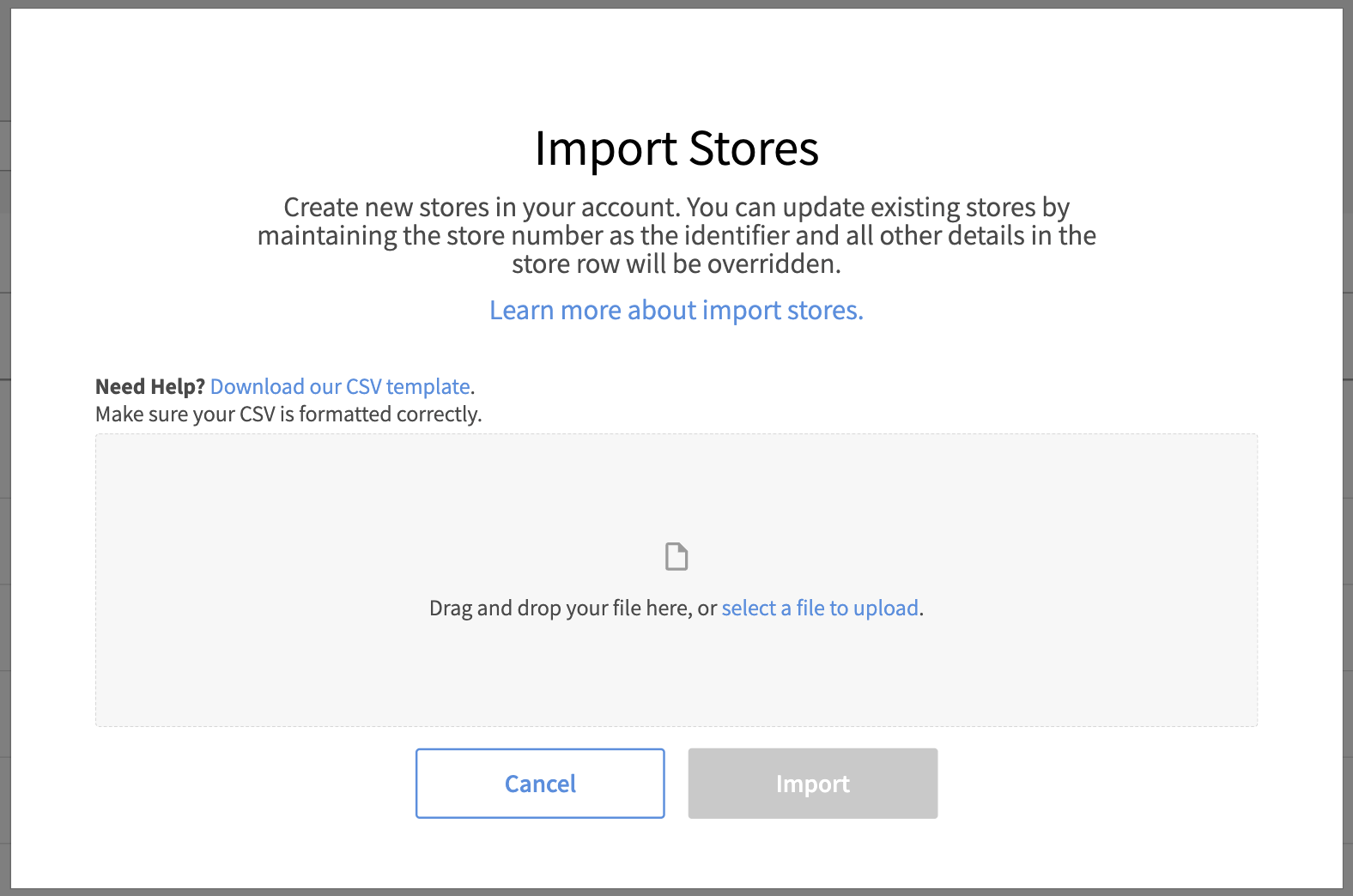This screenshot has width=1353, height=896.
Task: Click empty top area of the drop zone
Action: 676,481
